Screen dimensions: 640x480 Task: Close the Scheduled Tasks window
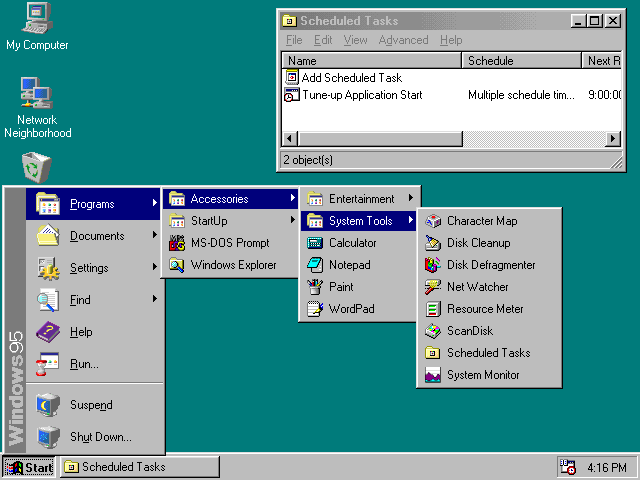[x=613, y=20]
